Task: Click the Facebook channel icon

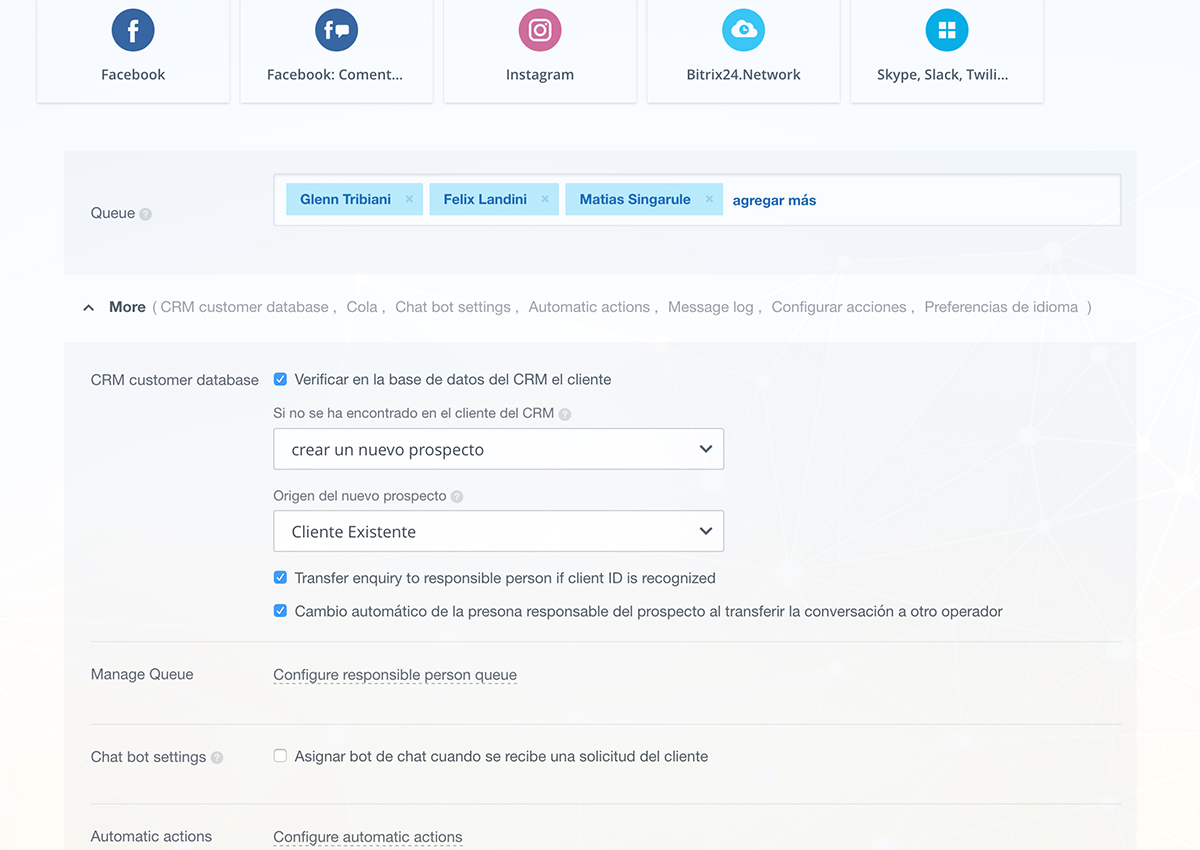Action: coord(133,31)
